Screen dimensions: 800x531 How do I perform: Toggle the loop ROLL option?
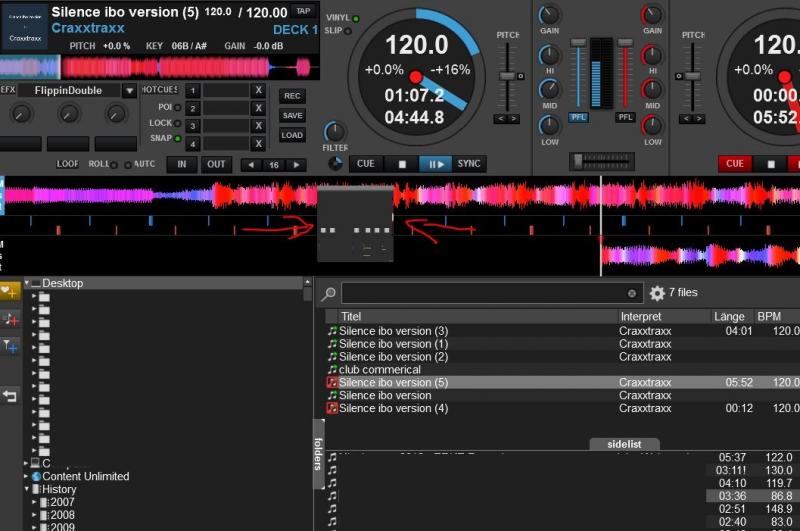click(114, 165)
